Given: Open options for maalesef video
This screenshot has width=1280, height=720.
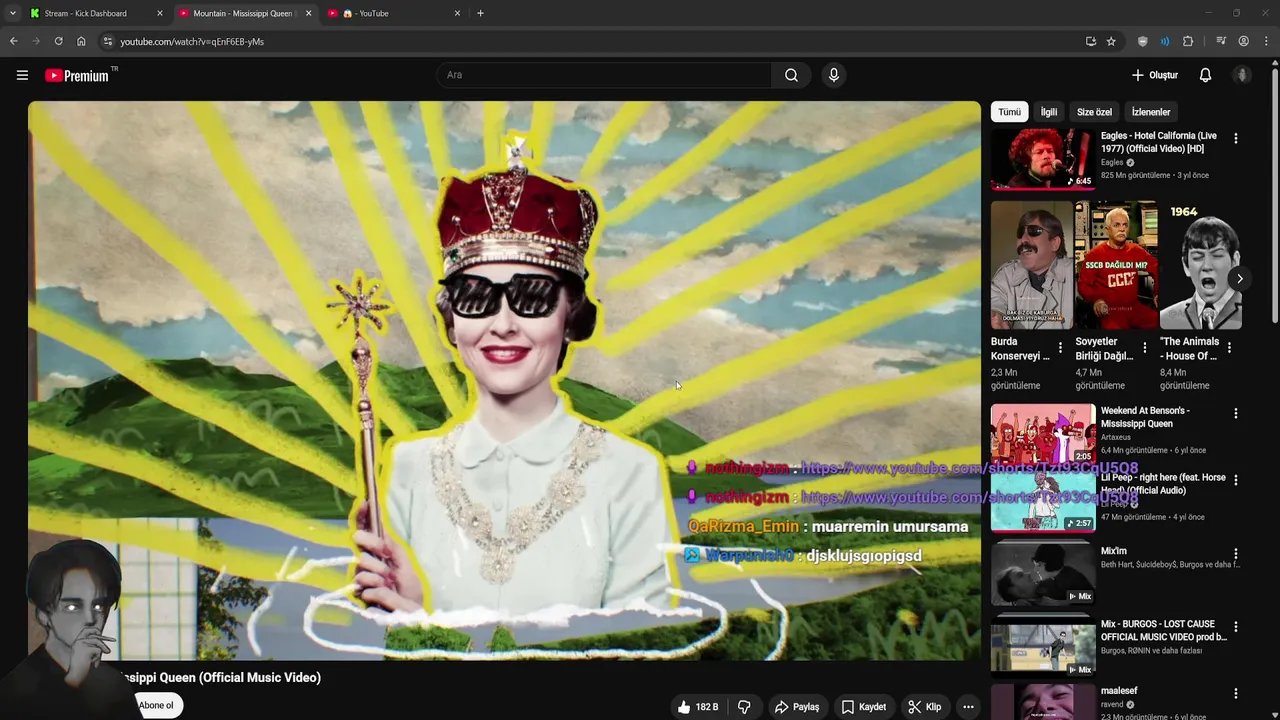Looking at the screenshot, I should pos(1235,694).
